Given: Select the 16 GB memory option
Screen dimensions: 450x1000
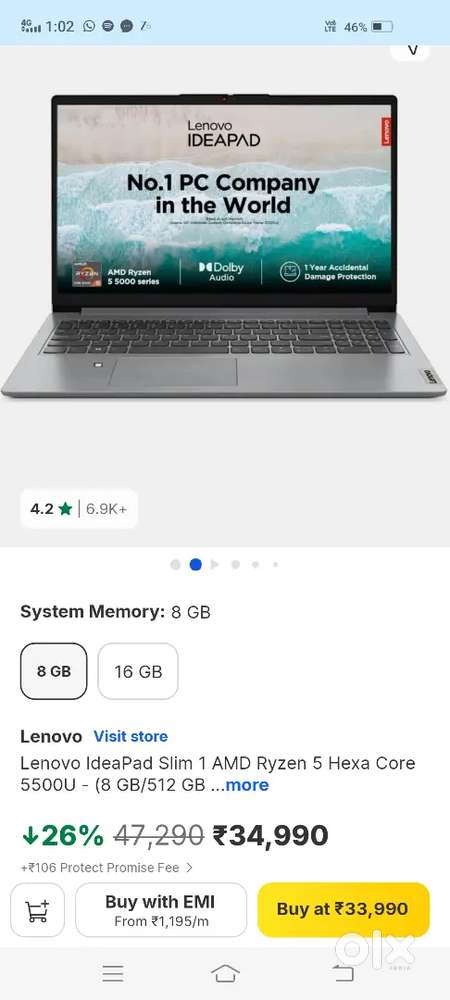Looking at the screenshot, I should 138,671.
